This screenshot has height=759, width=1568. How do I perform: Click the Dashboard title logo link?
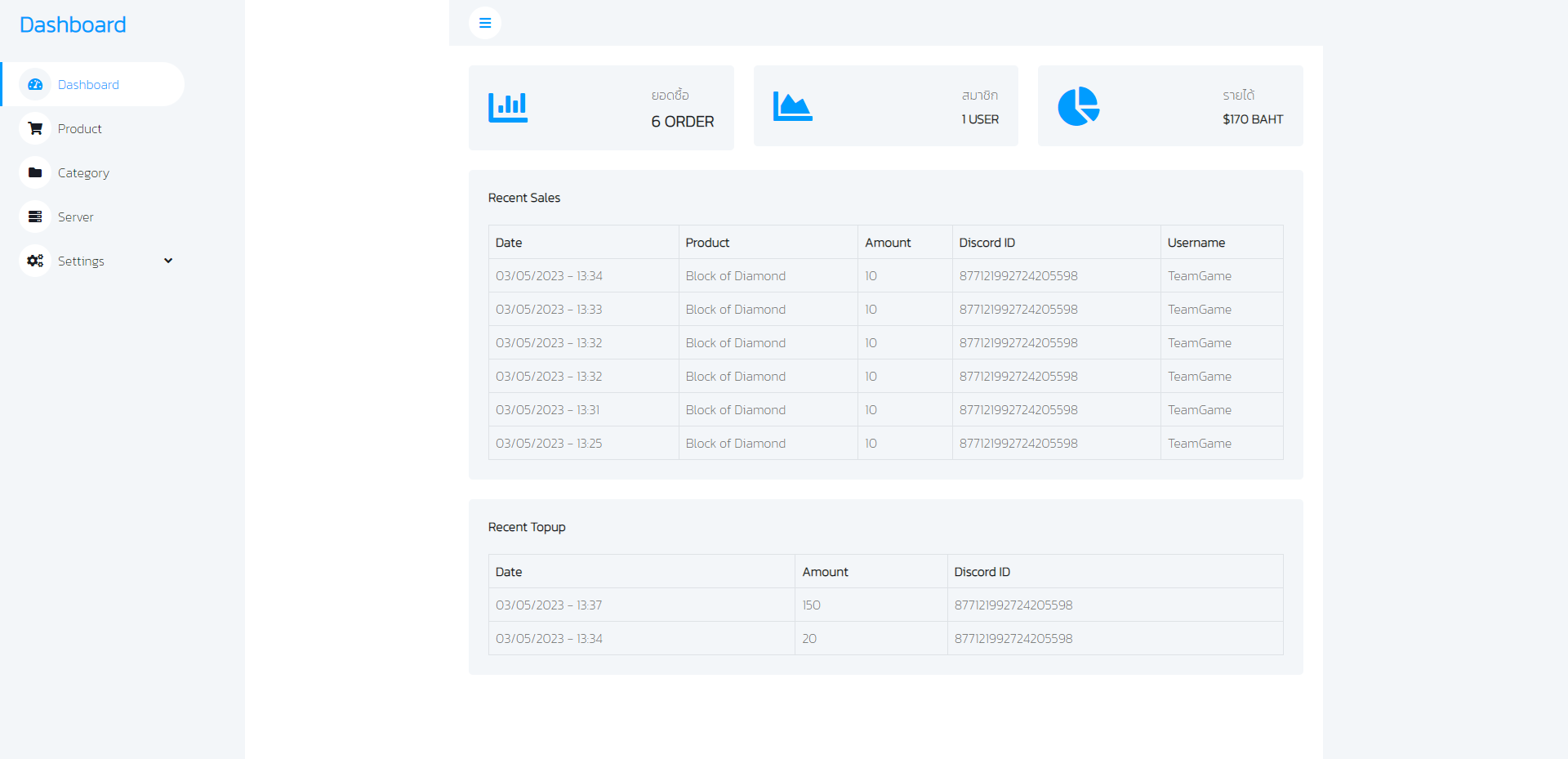[73, 25]
